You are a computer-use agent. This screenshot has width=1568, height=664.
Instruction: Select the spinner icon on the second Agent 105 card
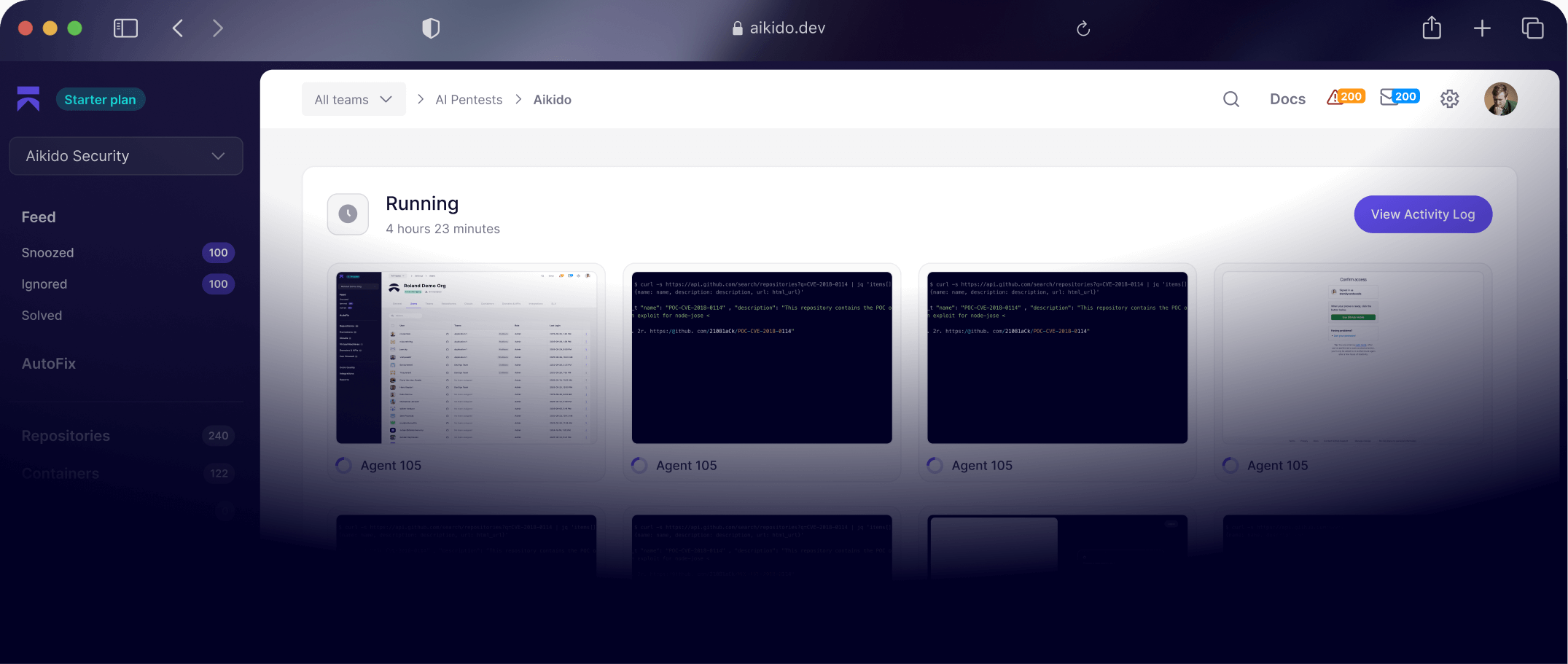pos(639,465)
